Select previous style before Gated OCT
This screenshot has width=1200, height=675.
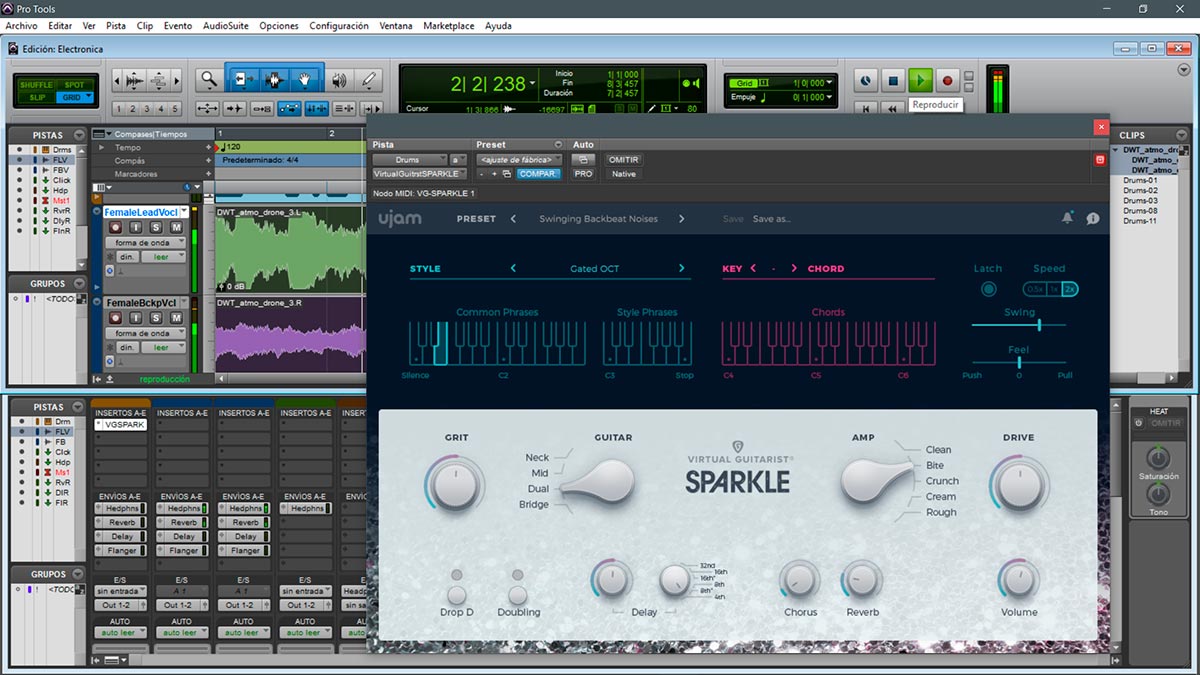pos(513,268)
